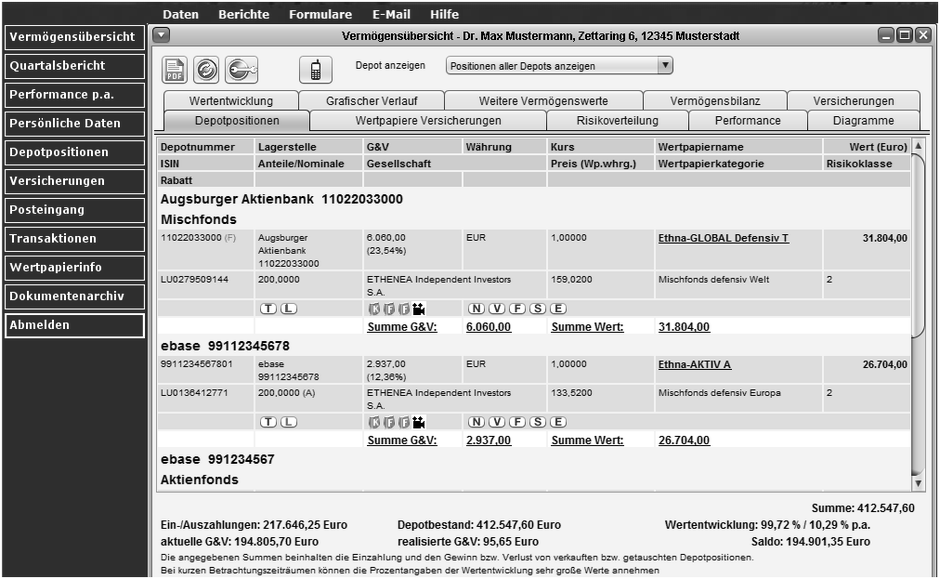Click the S badge in Etna-AKTIV A row
The image size is (940, 579).
pyautogui.click(x=537, y=422)
